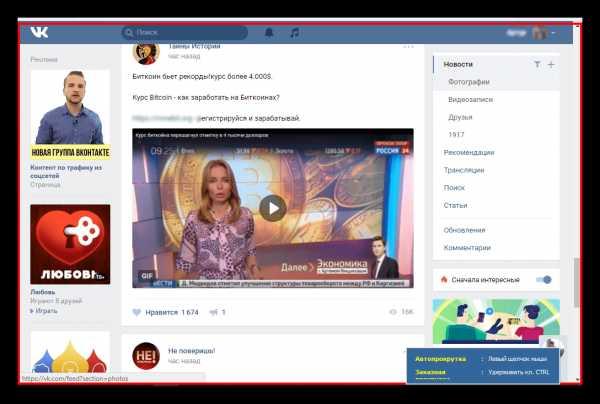Open the Контент по трафику из соцсетей link

click(66, 171)
